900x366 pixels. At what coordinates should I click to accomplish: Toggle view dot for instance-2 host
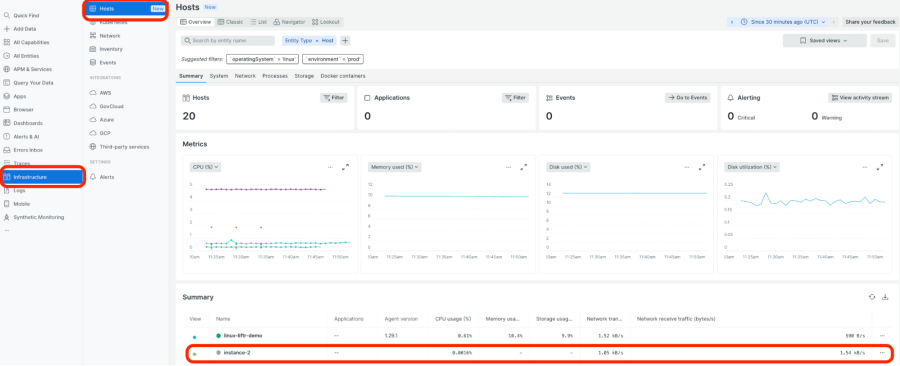pos(195,354)
